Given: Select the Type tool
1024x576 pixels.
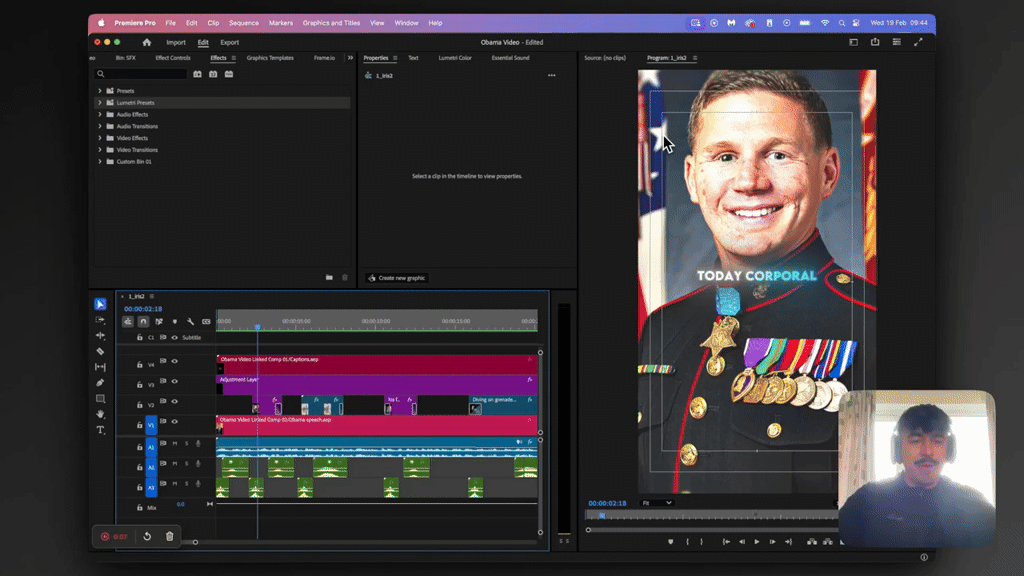Looking at the screenshot, I should coord(100,430).
